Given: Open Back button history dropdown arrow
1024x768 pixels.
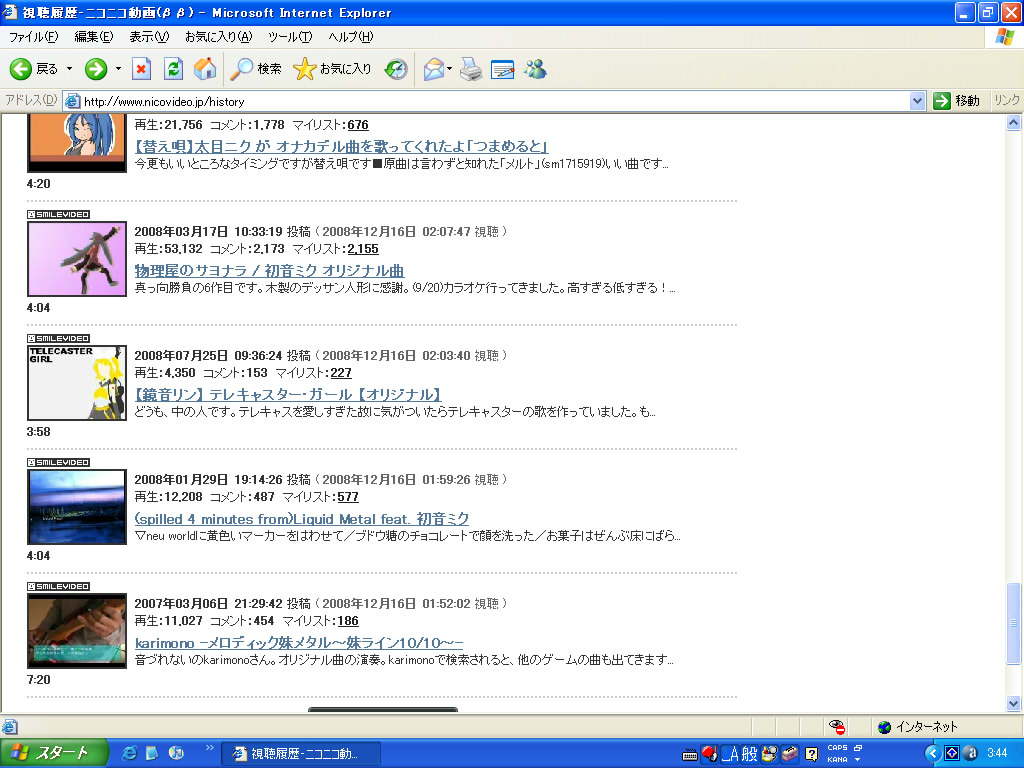Looking at the screenshot, I should [x=69, y=69].
